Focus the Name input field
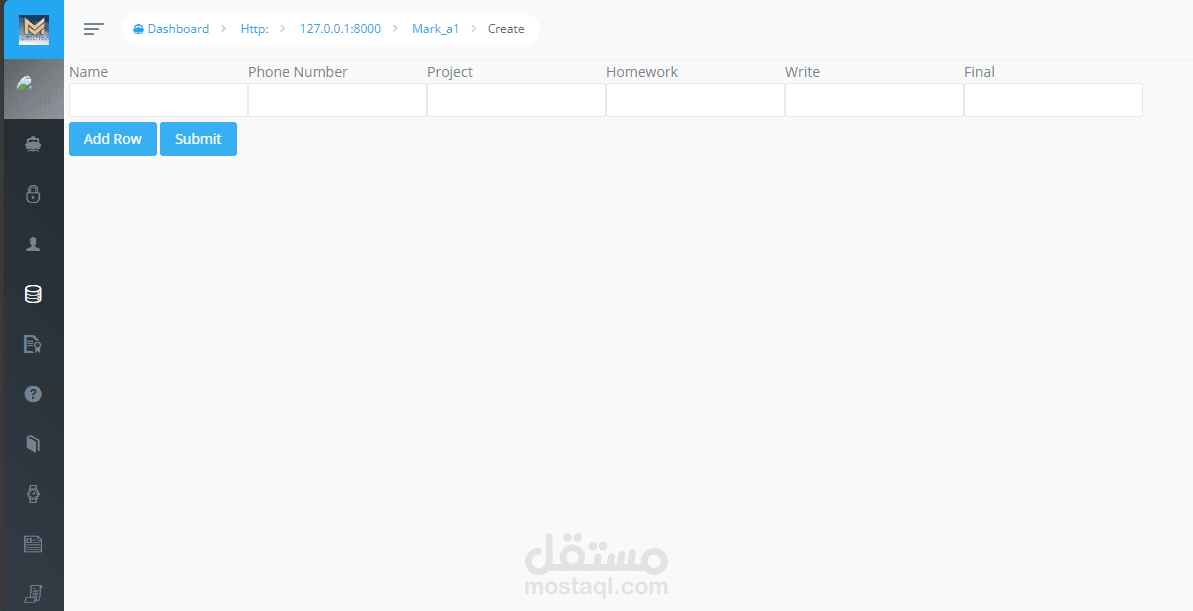The width and height of the screenshot is (1193, 611). [158, 100]
